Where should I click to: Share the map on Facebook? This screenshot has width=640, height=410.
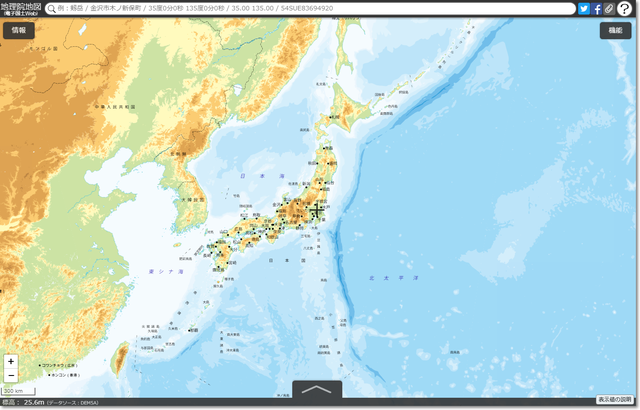coord(597,8)
